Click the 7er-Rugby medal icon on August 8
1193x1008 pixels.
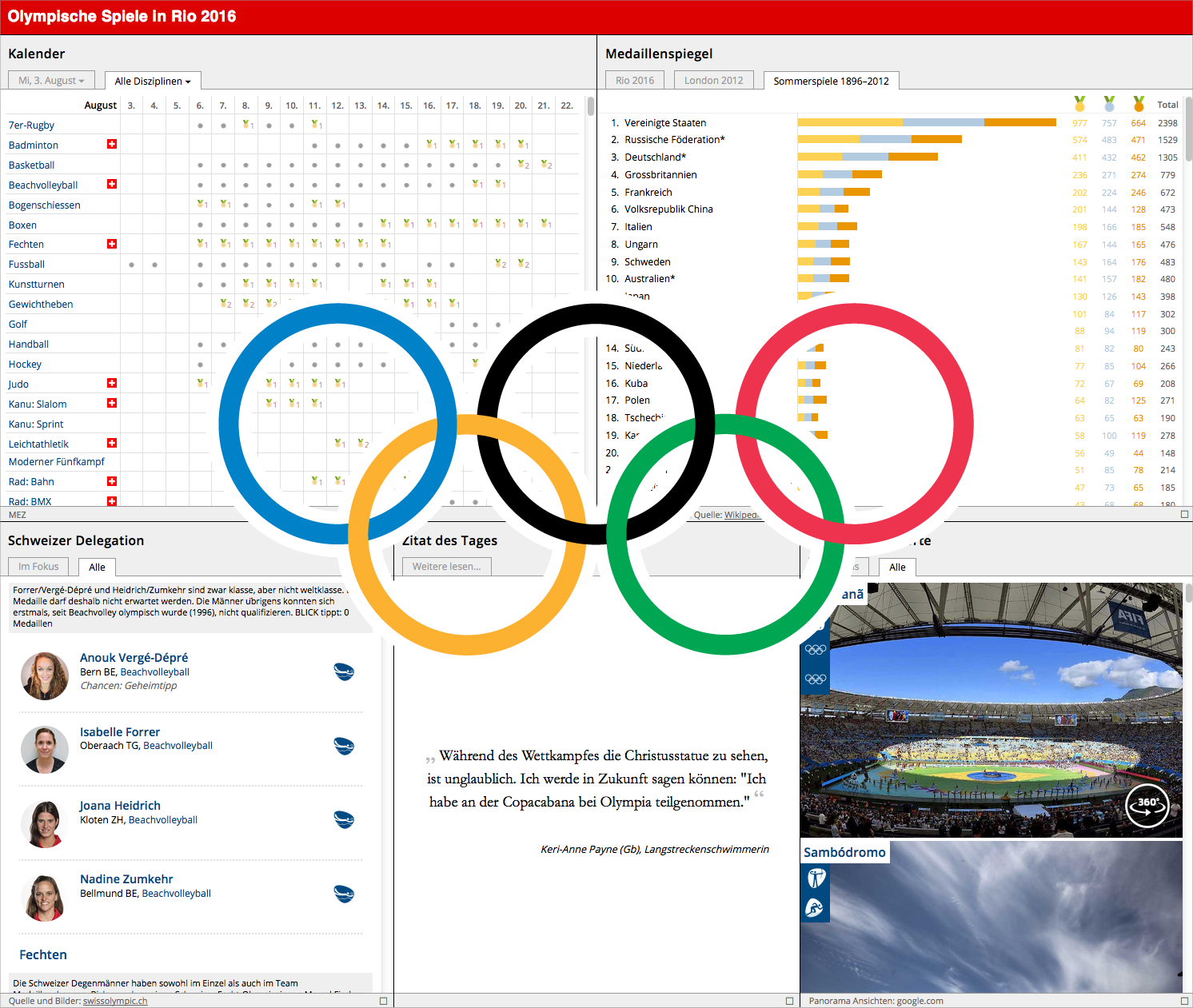[247, 125]
